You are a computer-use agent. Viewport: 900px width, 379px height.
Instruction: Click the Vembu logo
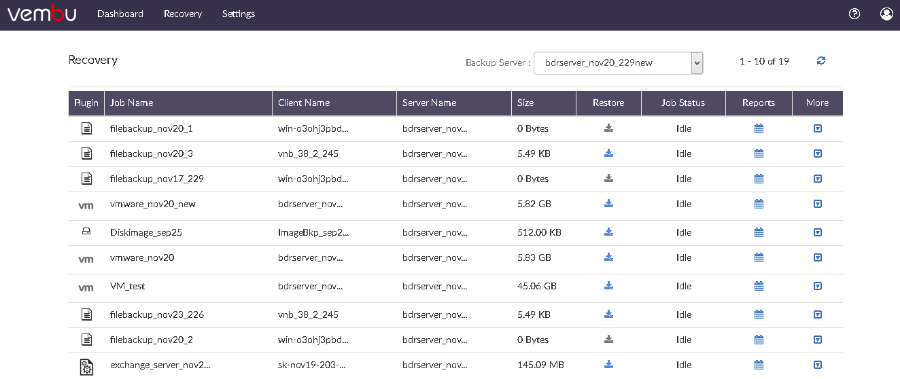41,14
